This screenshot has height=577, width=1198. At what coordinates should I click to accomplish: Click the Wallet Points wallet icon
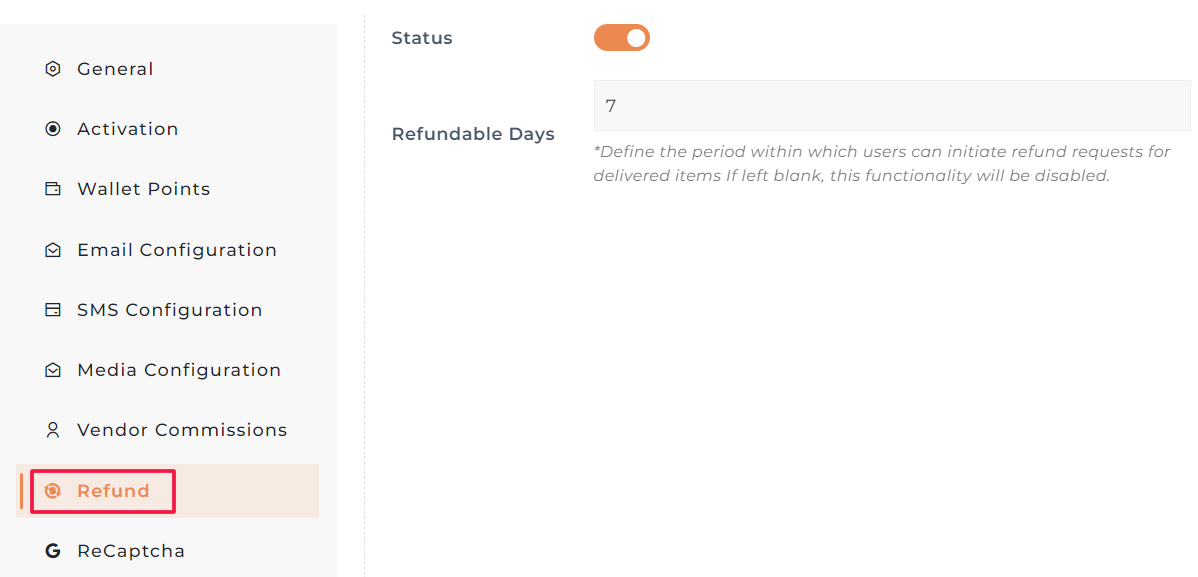[53, 189]
